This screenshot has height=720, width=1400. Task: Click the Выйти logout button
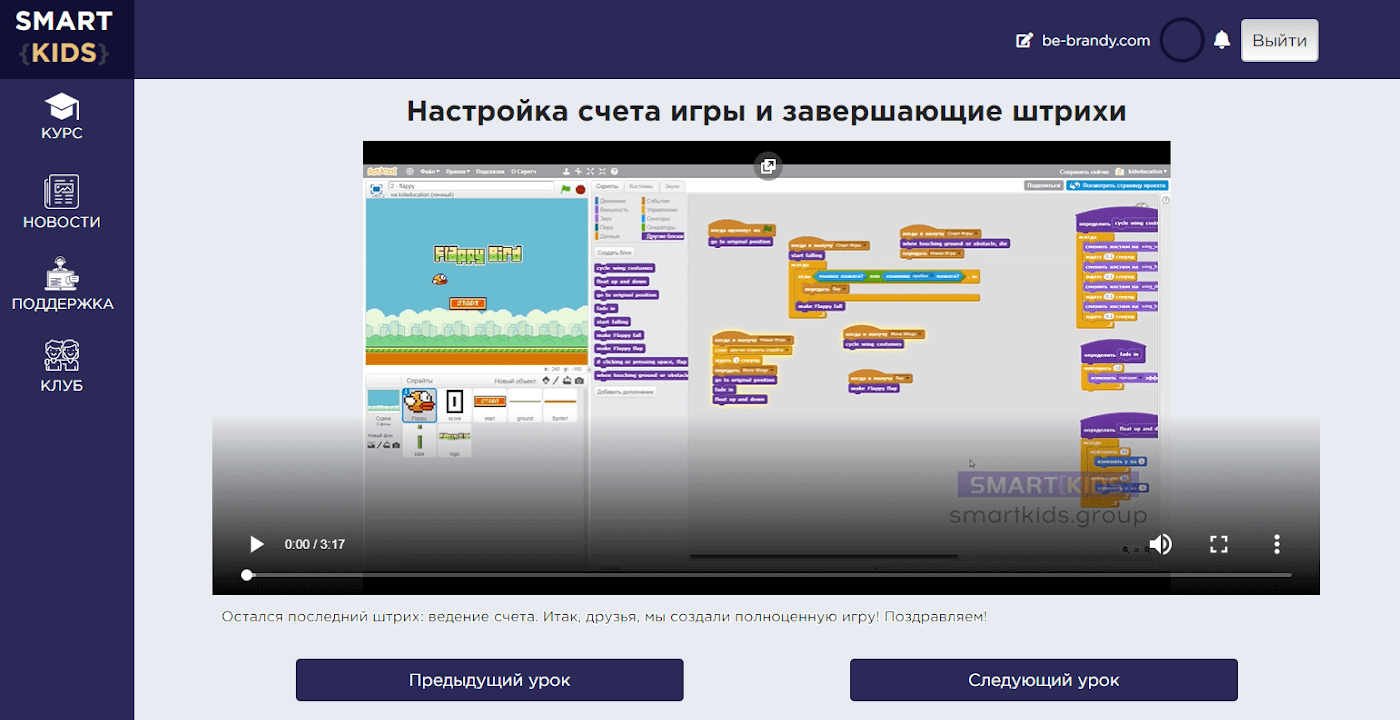pyautogui.click(x=1279, y=41)
